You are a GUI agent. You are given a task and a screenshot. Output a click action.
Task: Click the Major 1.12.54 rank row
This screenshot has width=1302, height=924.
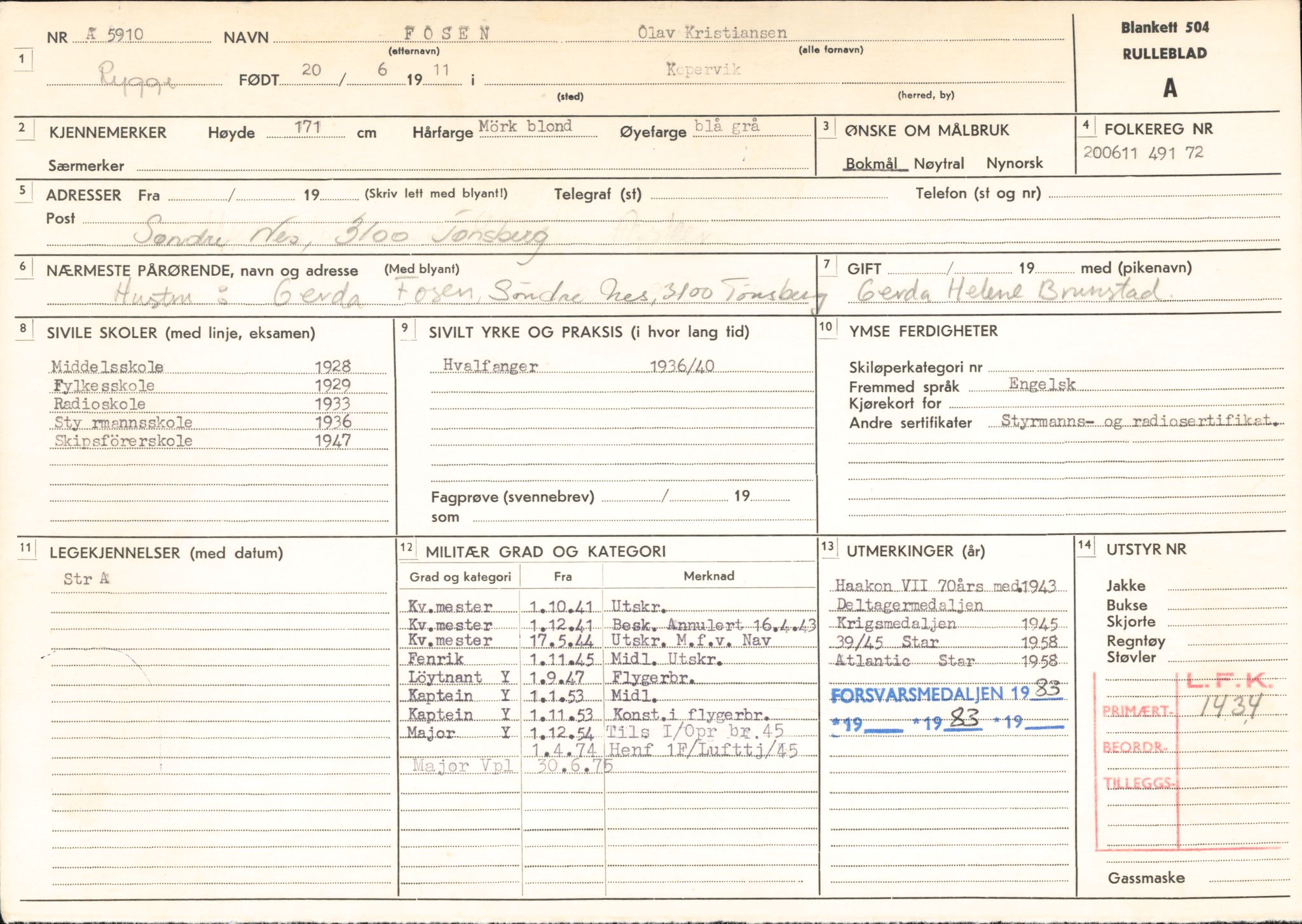[595, 732]
